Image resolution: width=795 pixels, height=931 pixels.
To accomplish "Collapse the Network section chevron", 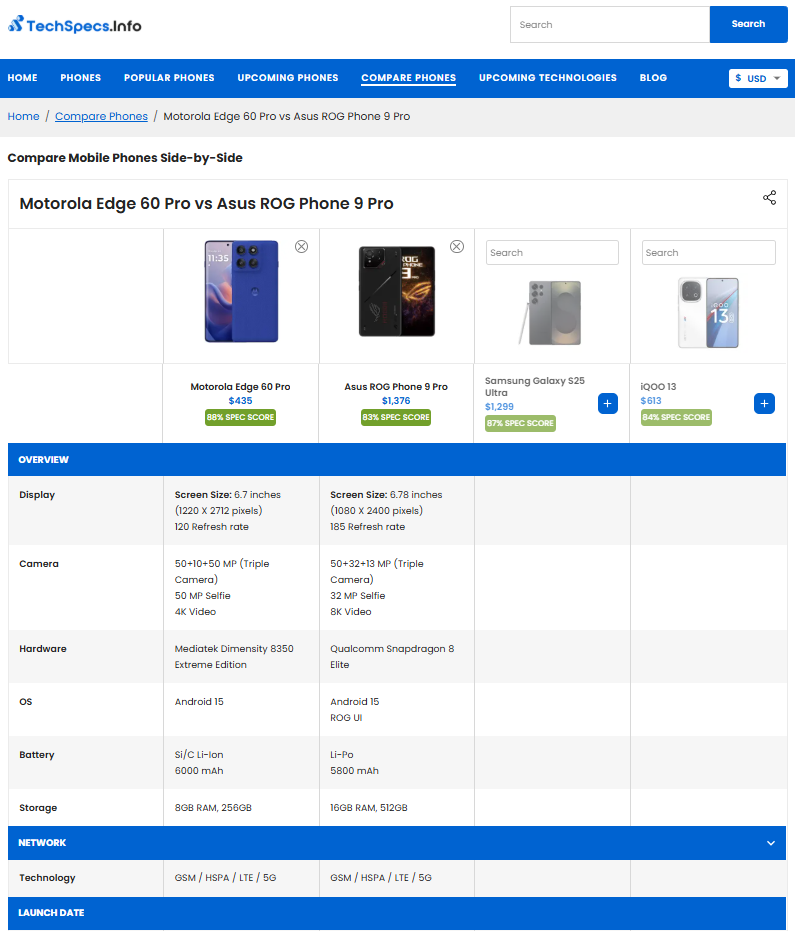I will pos(771,843).
